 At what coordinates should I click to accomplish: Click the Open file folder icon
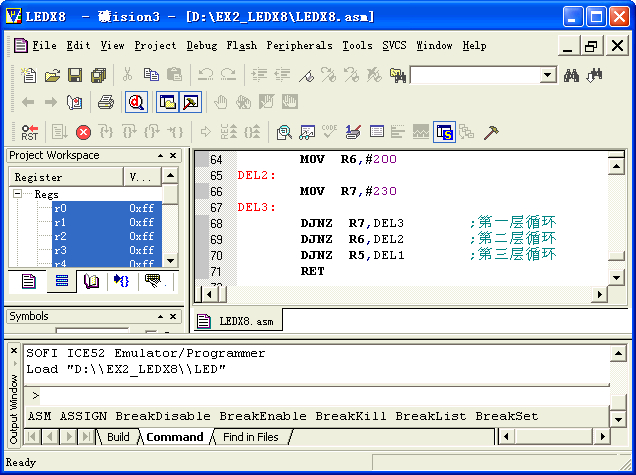point(52,75)
